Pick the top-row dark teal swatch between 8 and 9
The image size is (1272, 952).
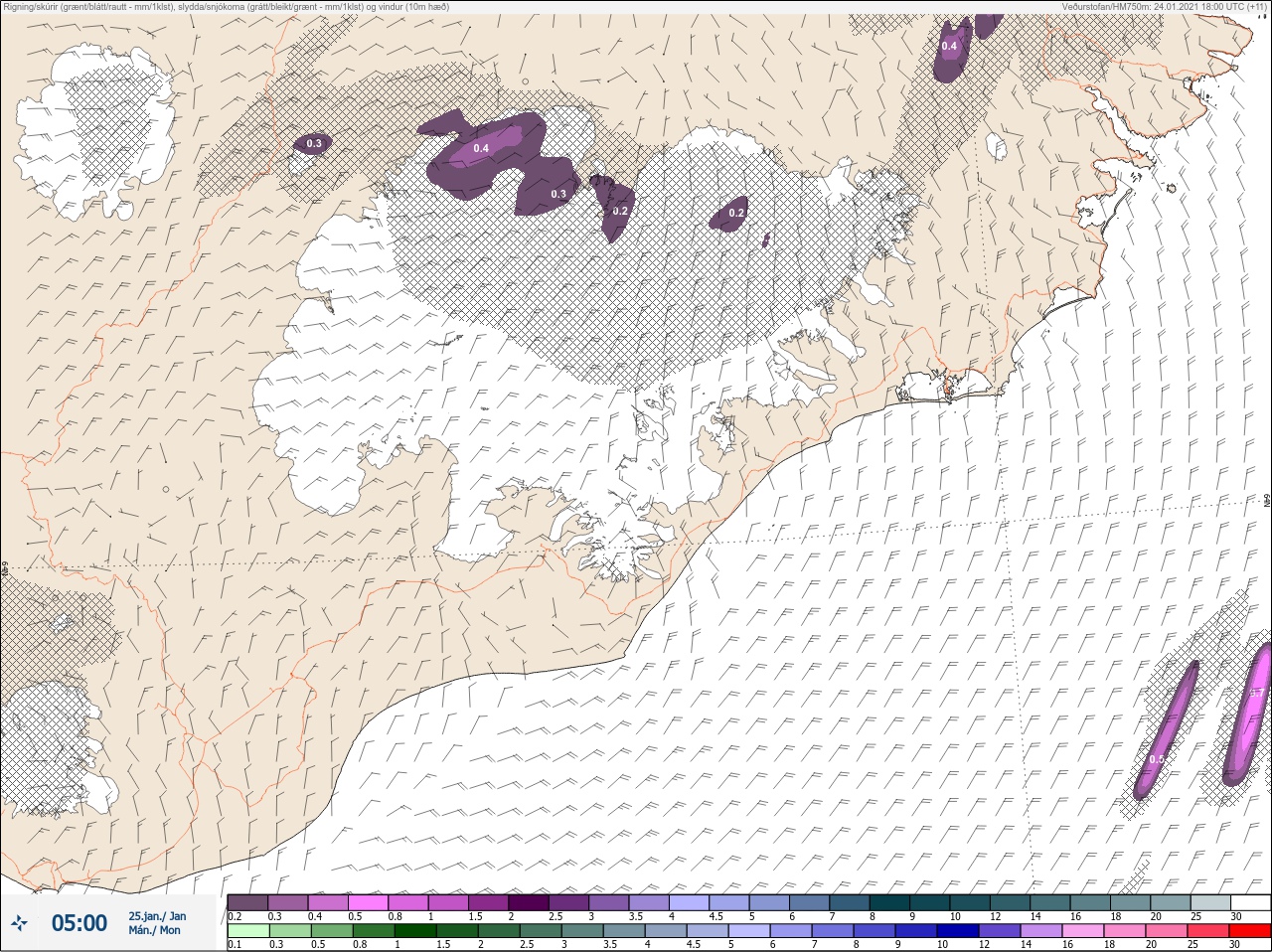(x=890, y=902)
